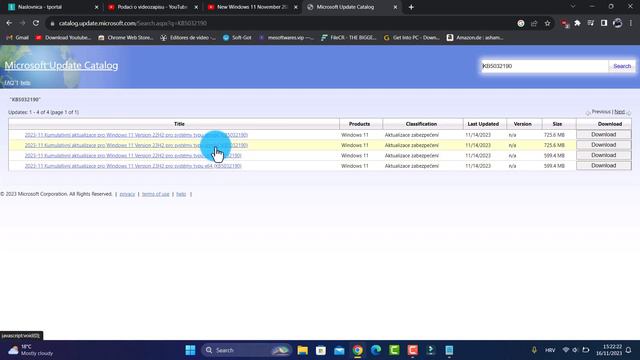Open the weather widget Mostly cloudy

pyautogui.click(x=31, y=350)
